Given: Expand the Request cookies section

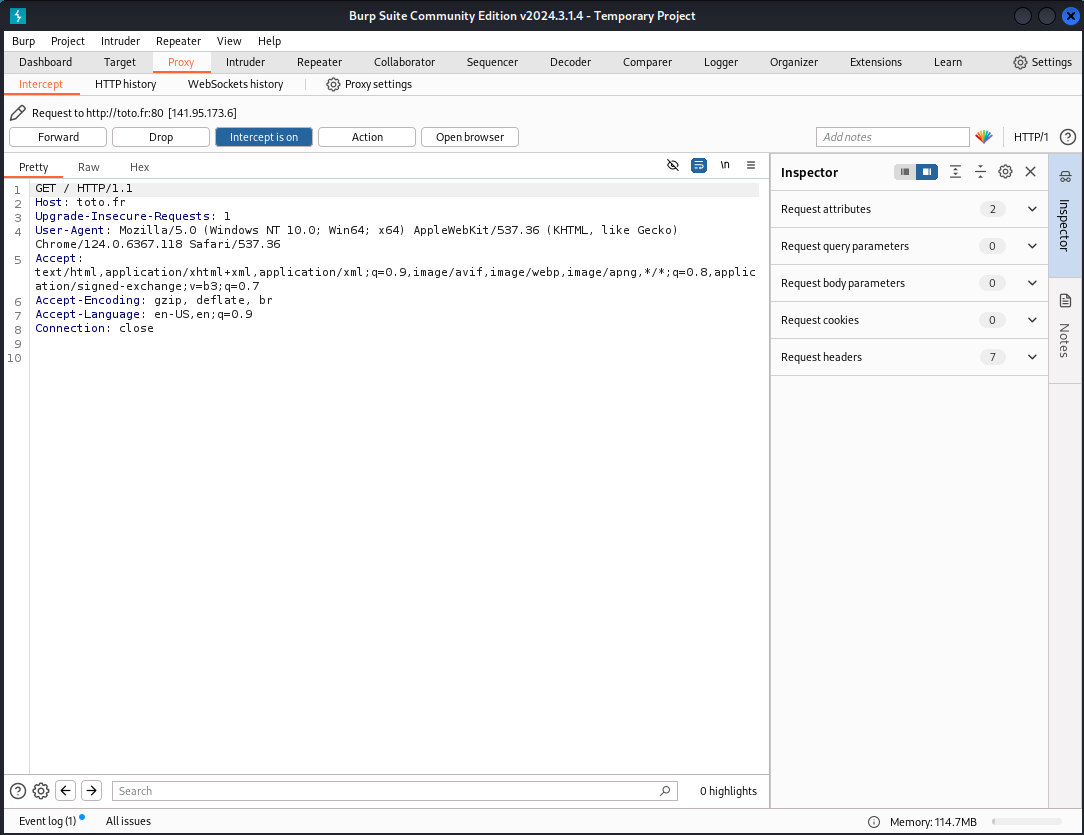Looking at the screenshot, I should (x=1032, y=320).
